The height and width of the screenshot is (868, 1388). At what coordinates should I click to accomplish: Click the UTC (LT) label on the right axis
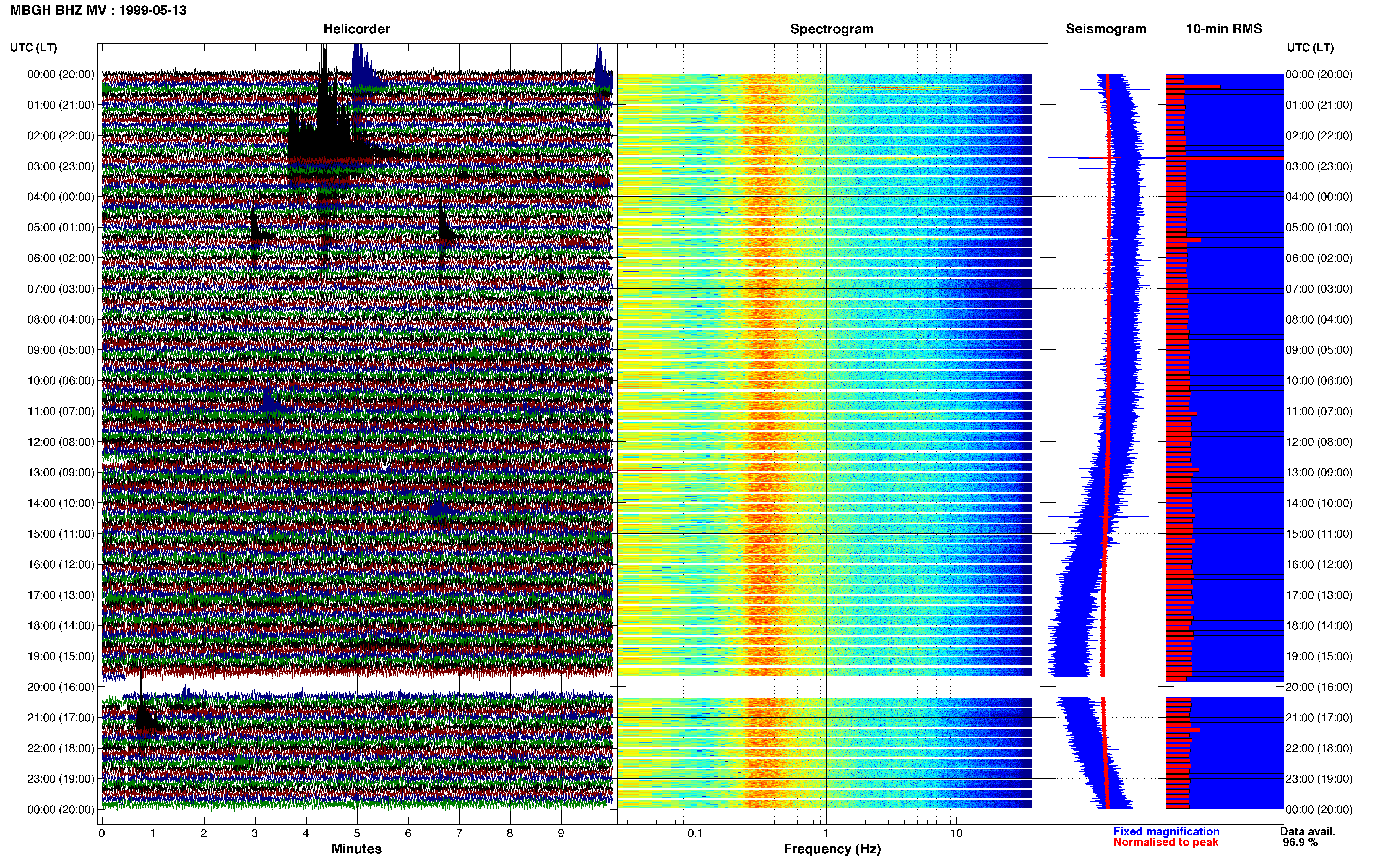tap(1310, 48)
